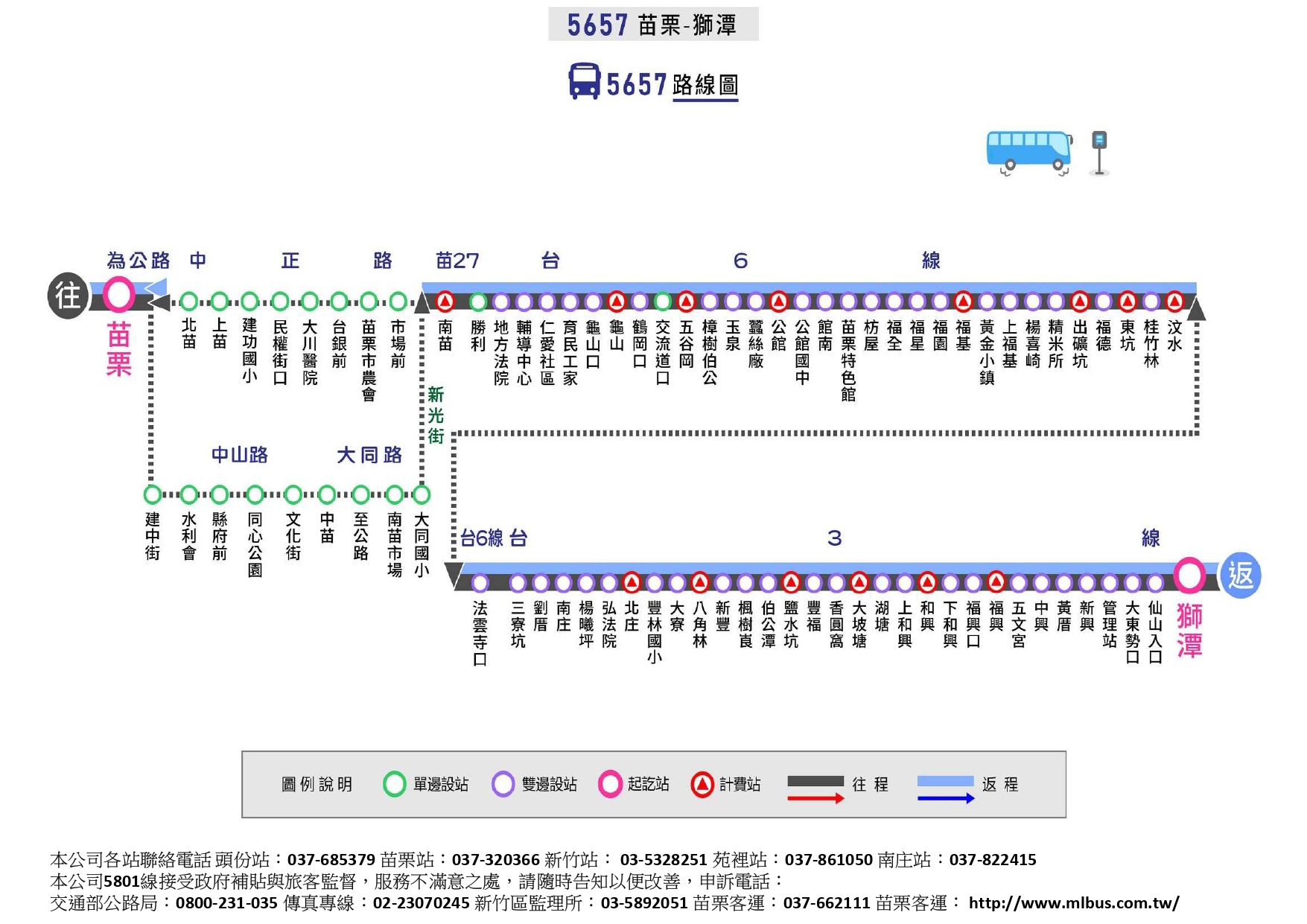The image size is (1307, 924).
Task: Click the red fare-stop marker for 鹽水坑
Action: pyautogui.click(x=791, y=582)
